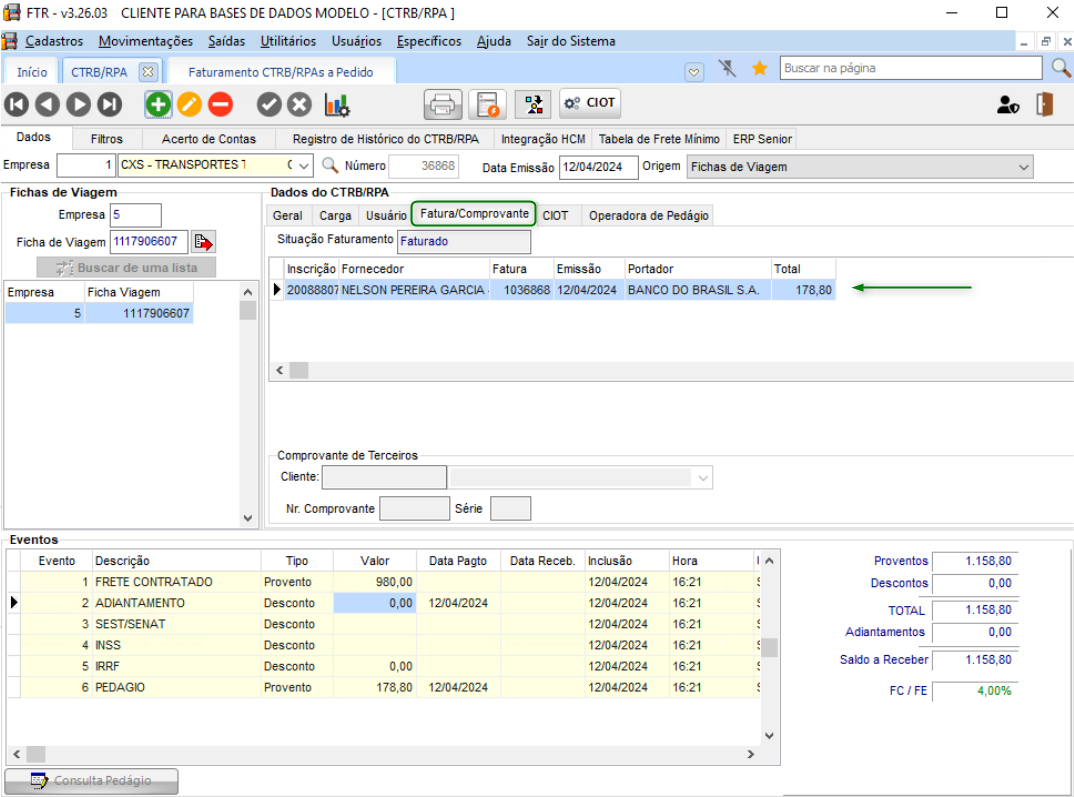This screenshot has width=1074, height=797.
Task: Go to the next record
Action: 79,104
